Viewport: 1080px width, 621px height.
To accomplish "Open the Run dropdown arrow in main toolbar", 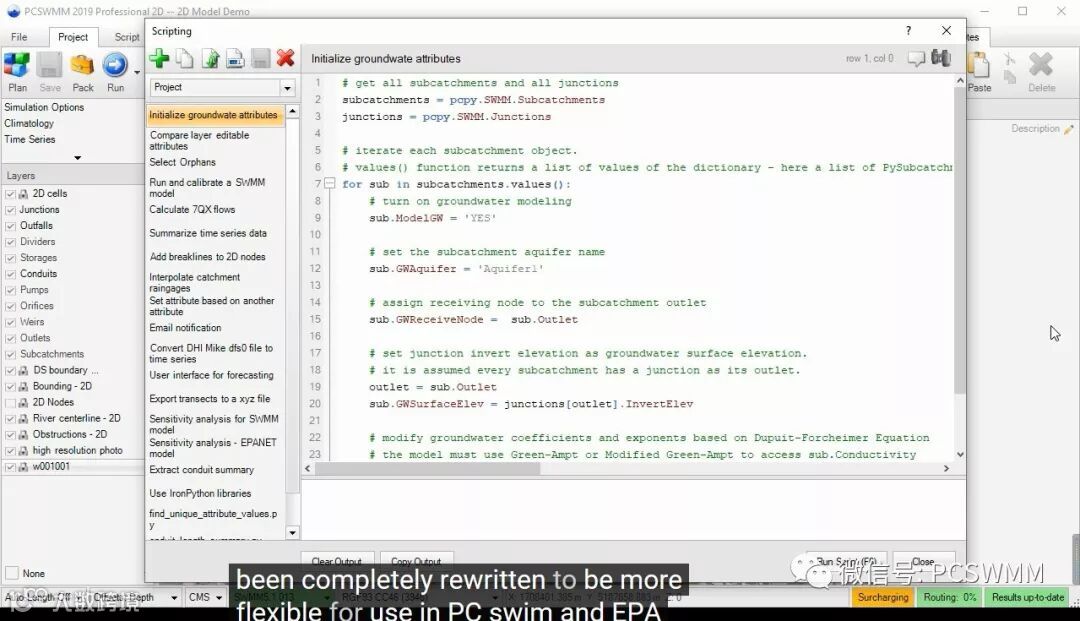I will tap(136, 72).
